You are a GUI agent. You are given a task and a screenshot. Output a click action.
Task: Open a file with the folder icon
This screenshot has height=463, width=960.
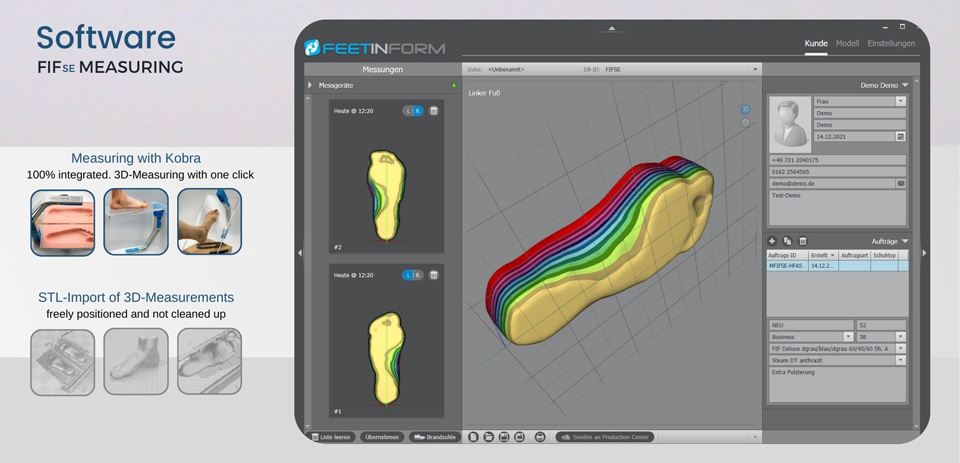tap(489, 437)
